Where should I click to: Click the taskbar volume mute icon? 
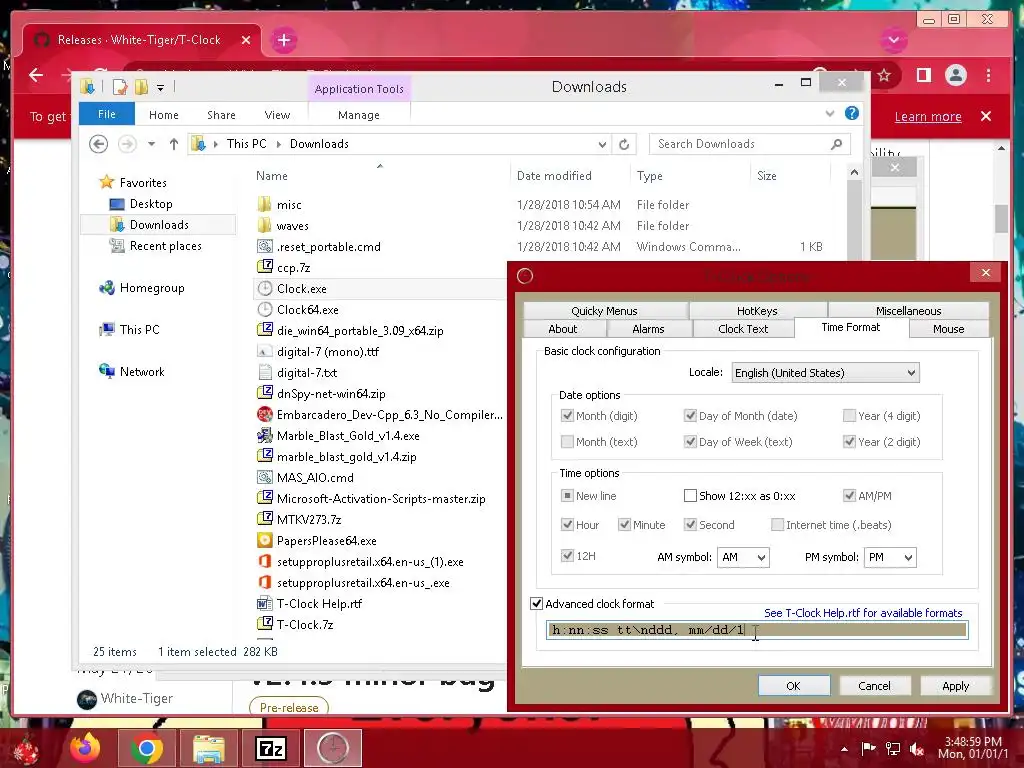tap(917, 749)
